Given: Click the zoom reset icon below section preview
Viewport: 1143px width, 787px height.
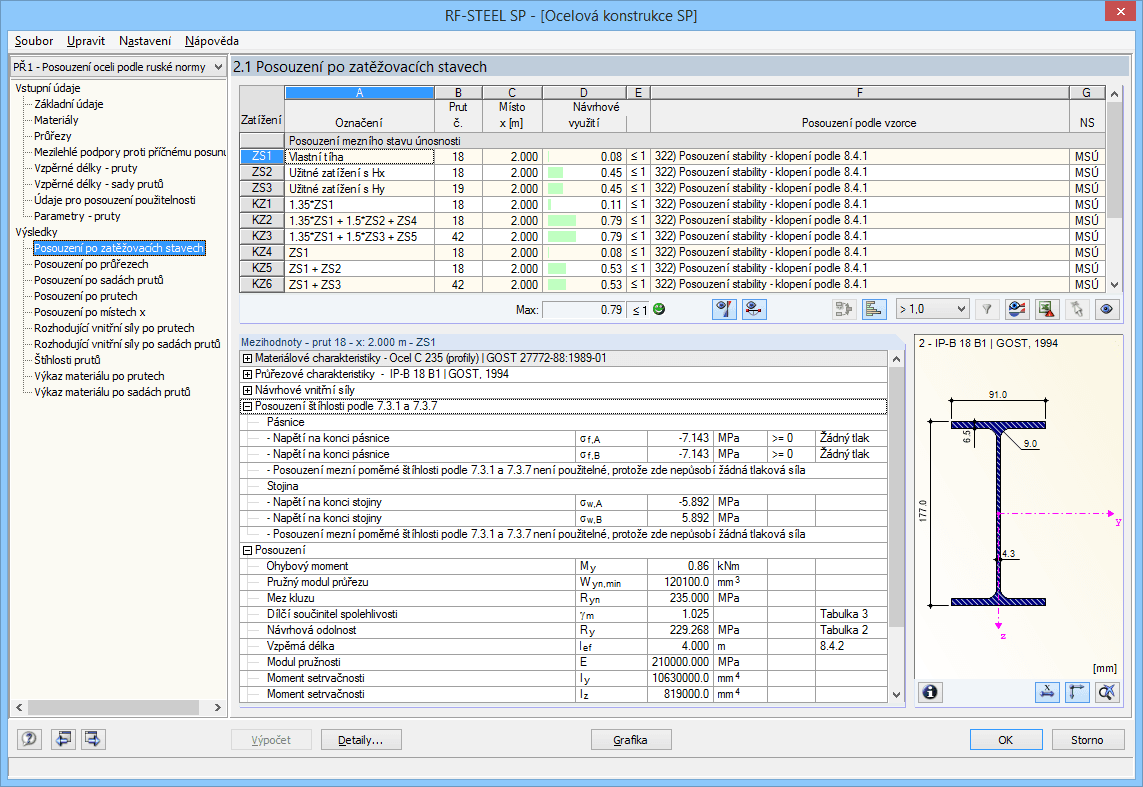Looking at the screenshot, I should [1106, 692].
